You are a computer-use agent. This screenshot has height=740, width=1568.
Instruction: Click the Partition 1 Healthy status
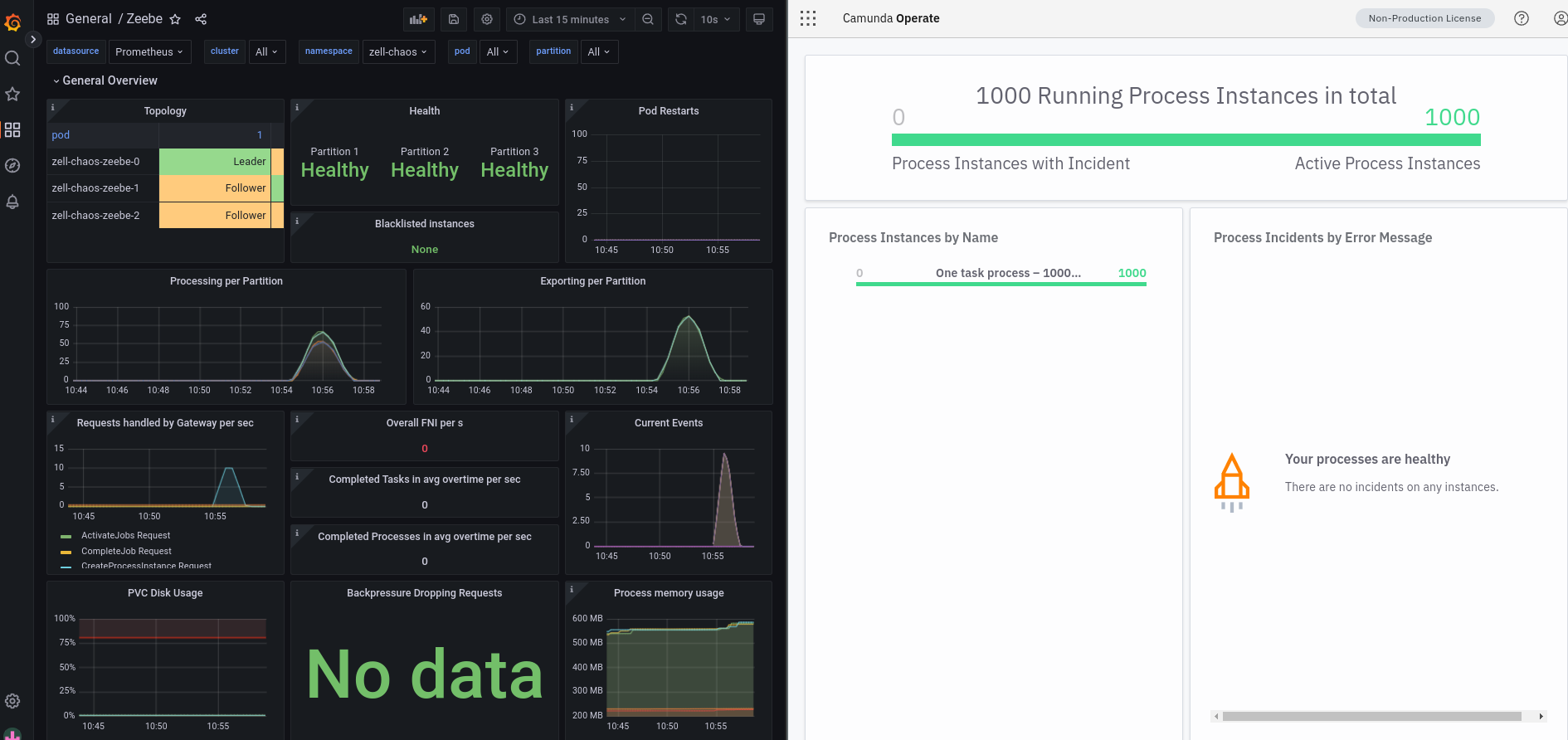click(x=334, y=170)
